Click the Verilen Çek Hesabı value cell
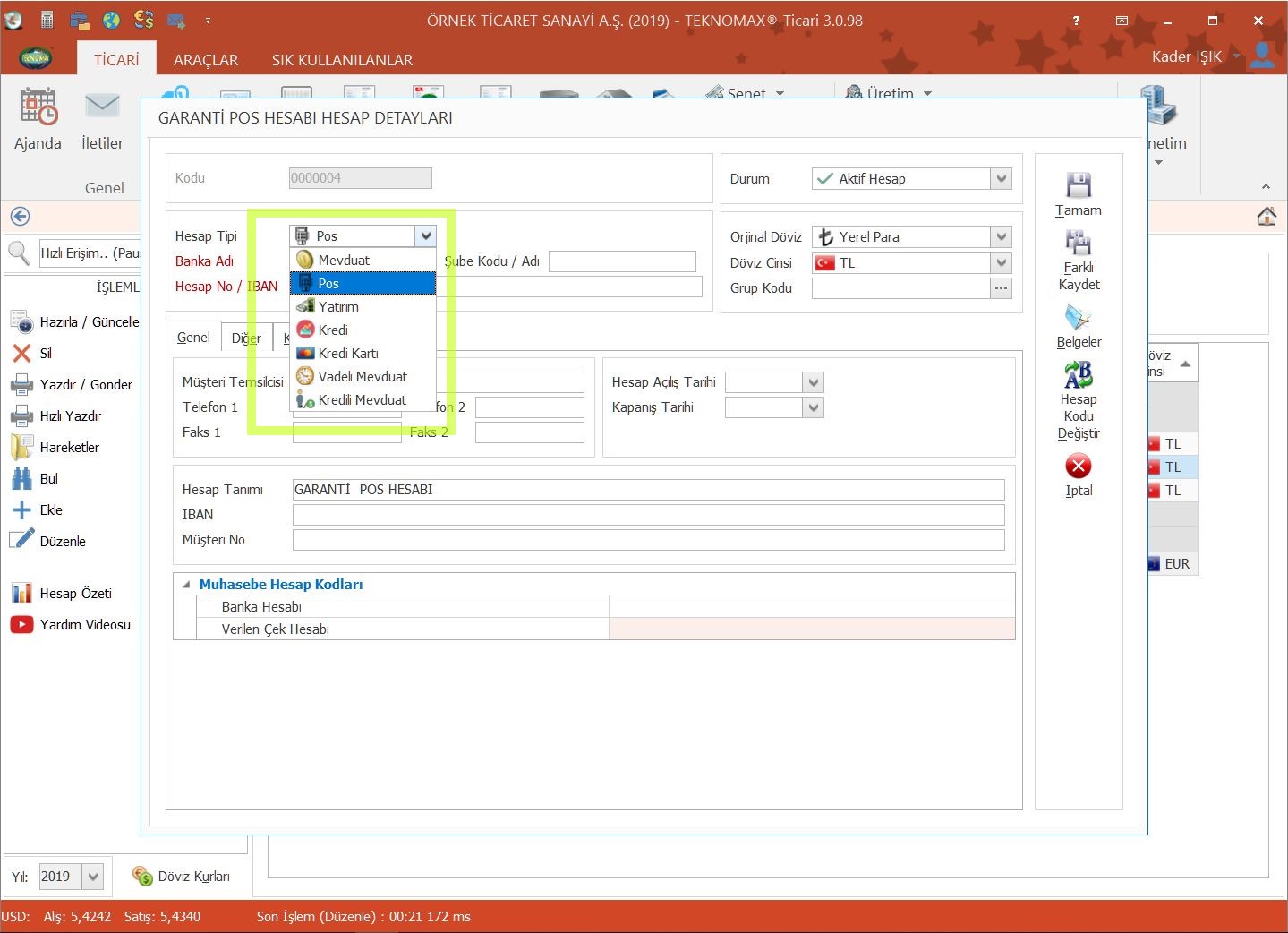 pyautogui.click(x=812, y=629)
